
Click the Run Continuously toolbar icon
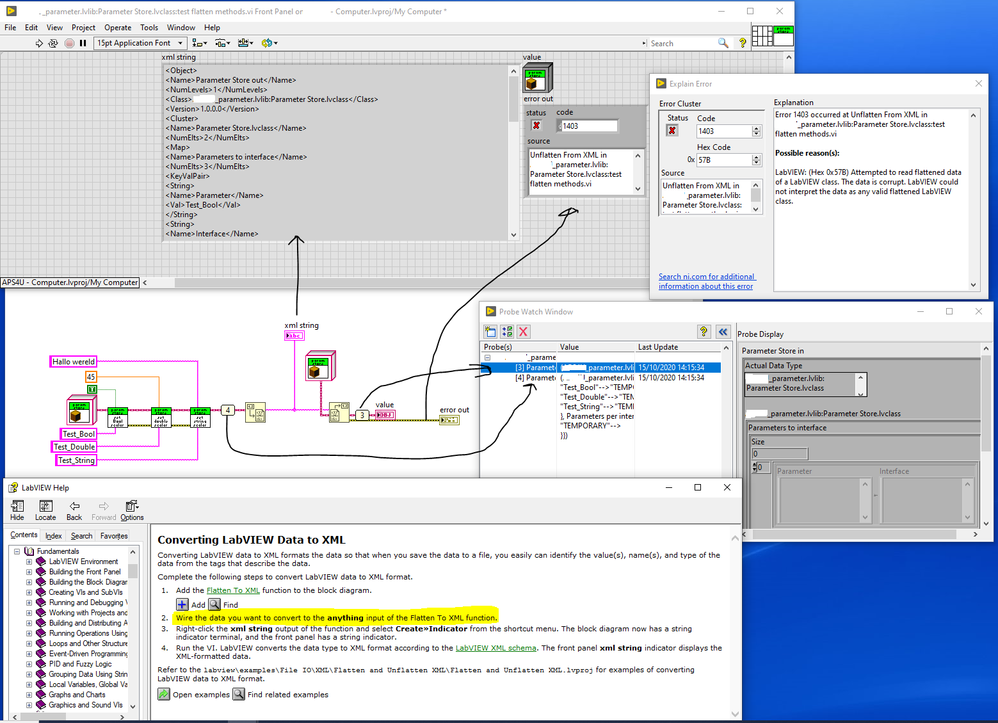(x=53, y=43)
